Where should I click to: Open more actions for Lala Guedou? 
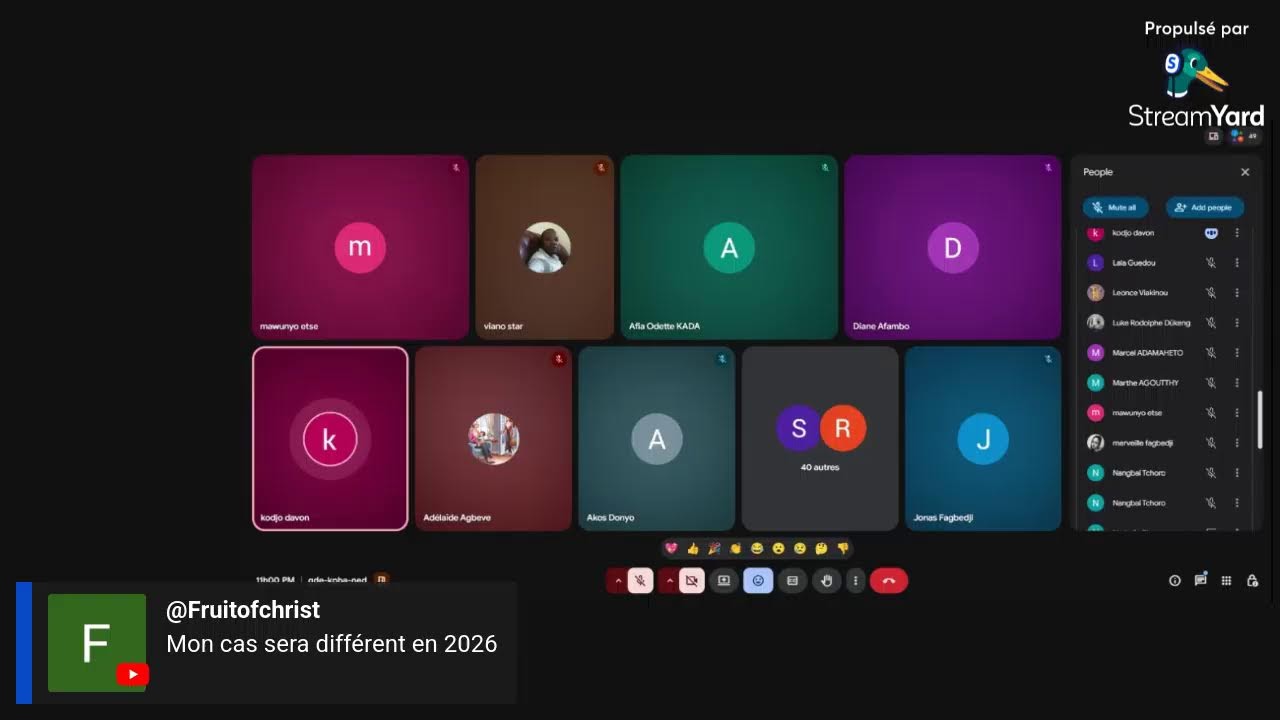1237,263
